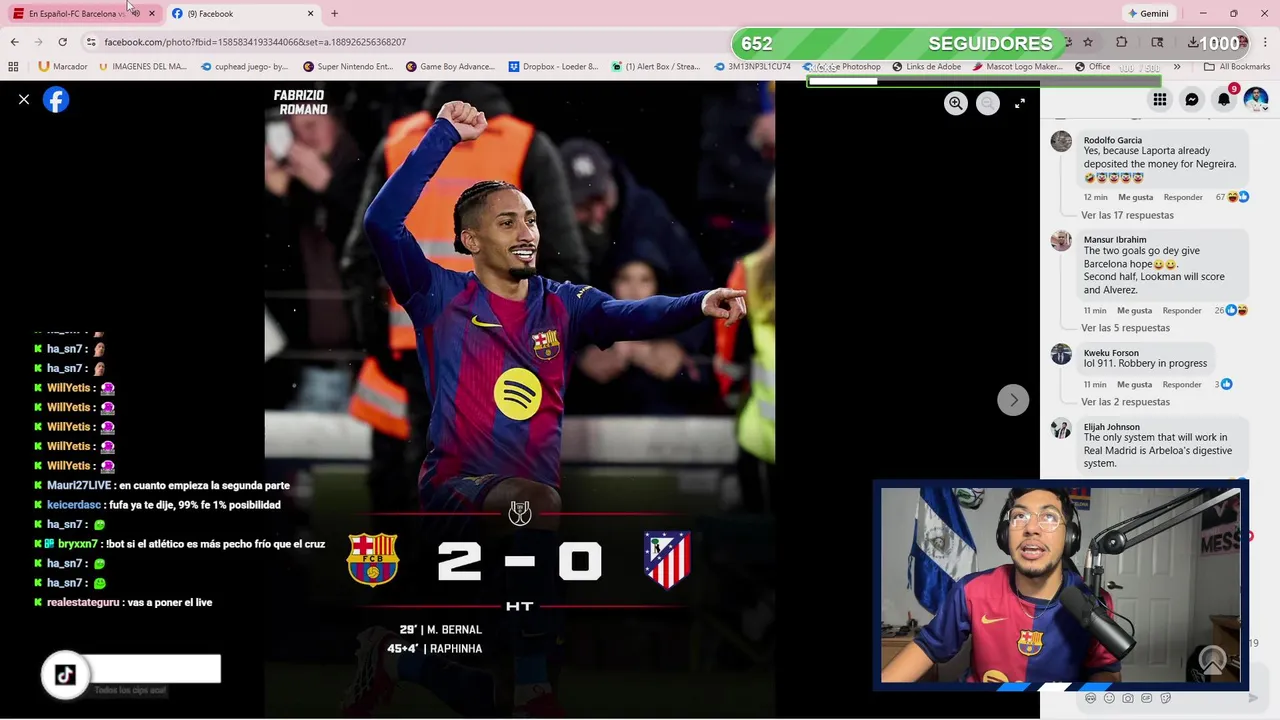Open a new browser tab
Viewport: 1280px width, 720px height.
(x=334, y=13)
